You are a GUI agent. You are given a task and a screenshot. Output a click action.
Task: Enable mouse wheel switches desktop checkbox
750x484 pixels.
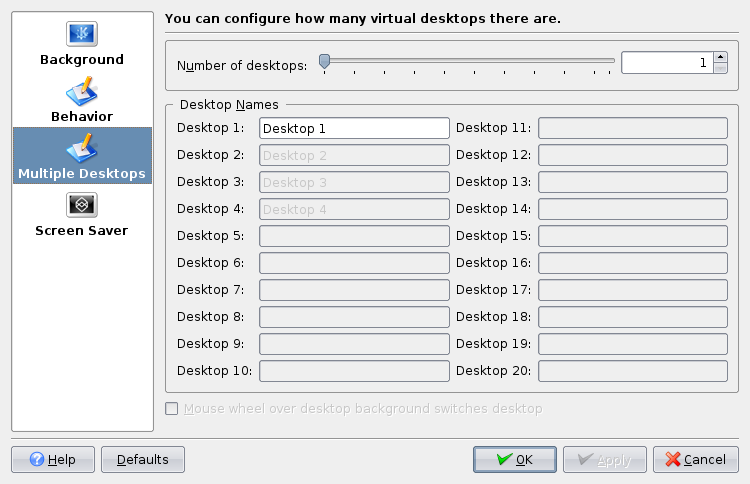pyautogui.click(x=172, y=409)
